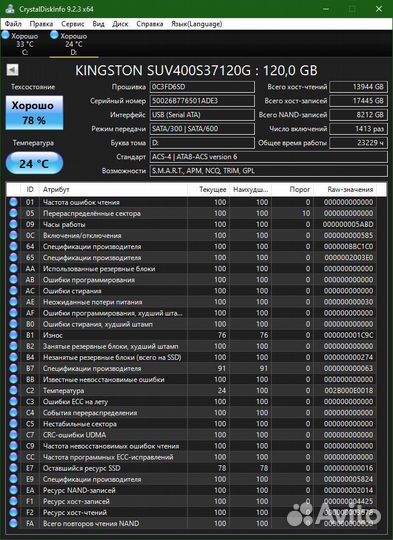The height and width of the screenshot is (540, 393).
Task: Click status icon of row C5 Нестабильные сектора
Action: coord(13,424)
